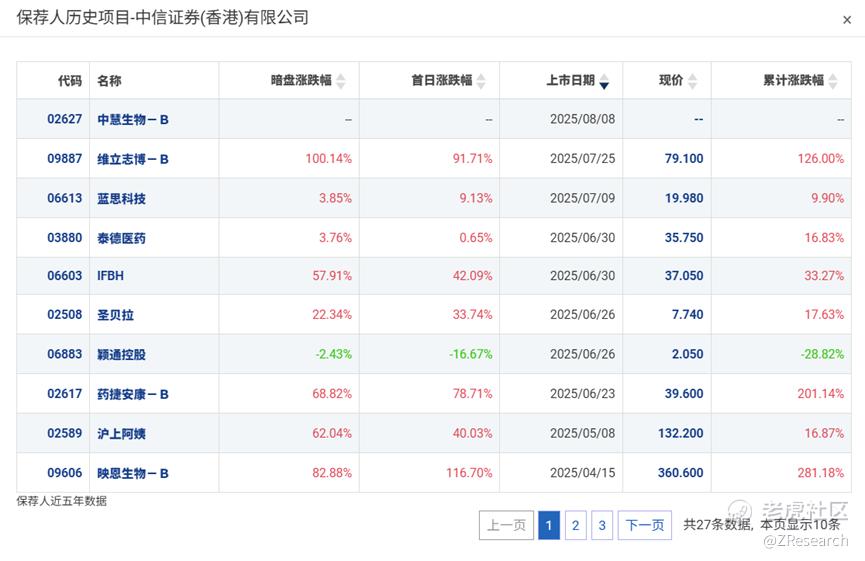Click 上一页 previous page button
Image resolution: width=865 pixels, height=561 pixels.
point(506,525)
